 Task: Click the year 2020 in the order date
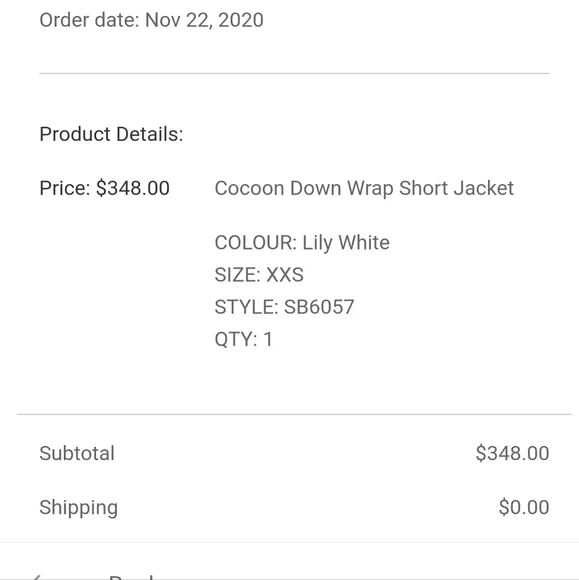coord(241,20)
